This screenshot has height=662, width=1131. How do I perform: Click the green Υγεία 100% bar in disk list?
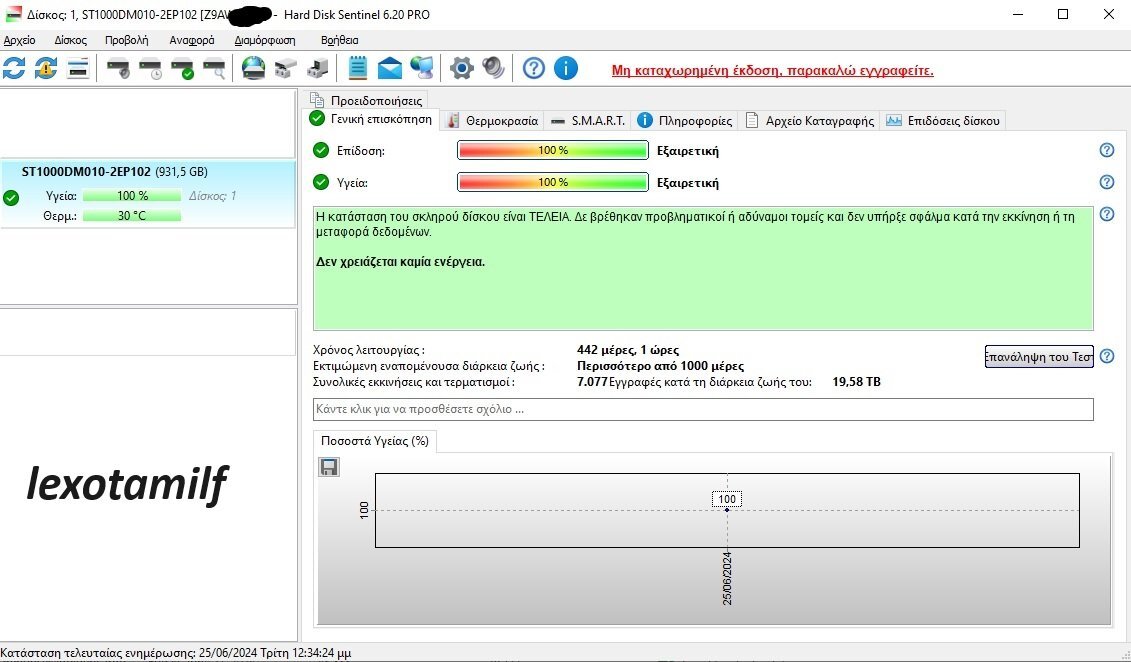(x=132, y=195)
